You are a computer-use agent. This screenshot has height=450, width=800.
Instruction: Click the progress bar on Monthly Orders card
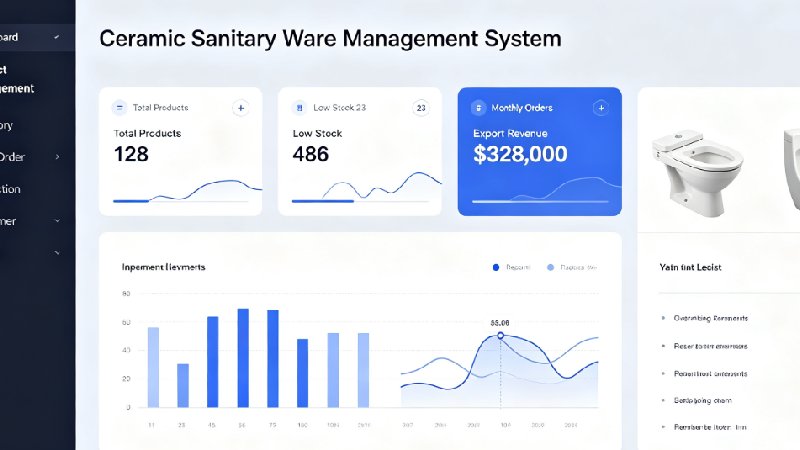click(540, 202)
